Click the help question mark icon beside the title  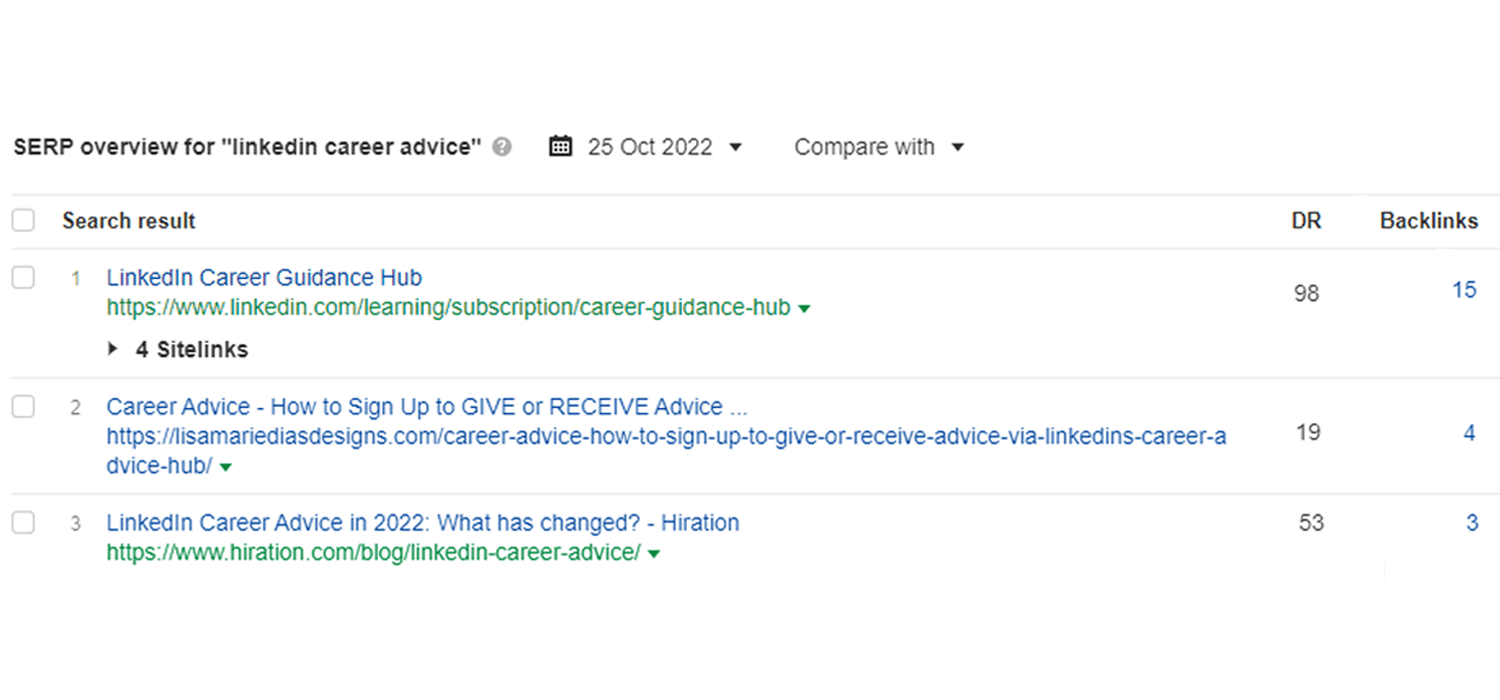pos(502,146)
